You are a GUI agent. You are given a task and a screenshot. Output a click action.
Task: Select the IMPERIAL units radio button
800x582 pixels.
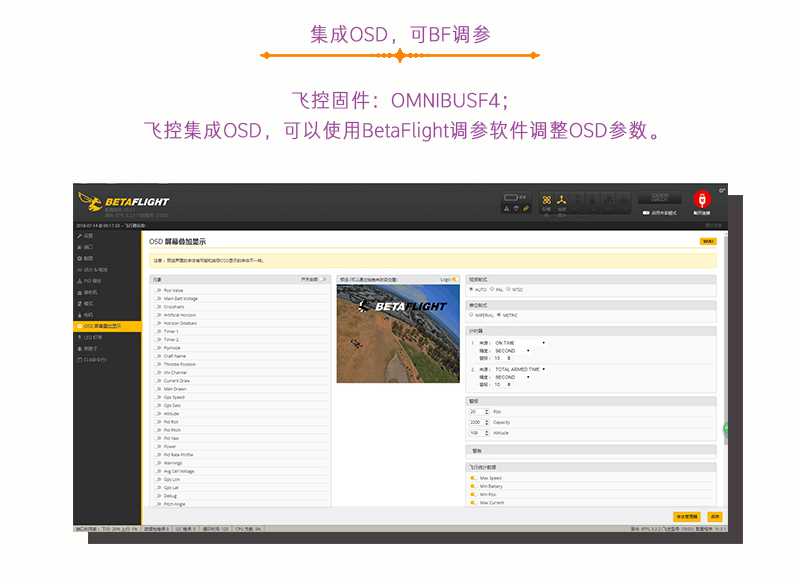472,315
